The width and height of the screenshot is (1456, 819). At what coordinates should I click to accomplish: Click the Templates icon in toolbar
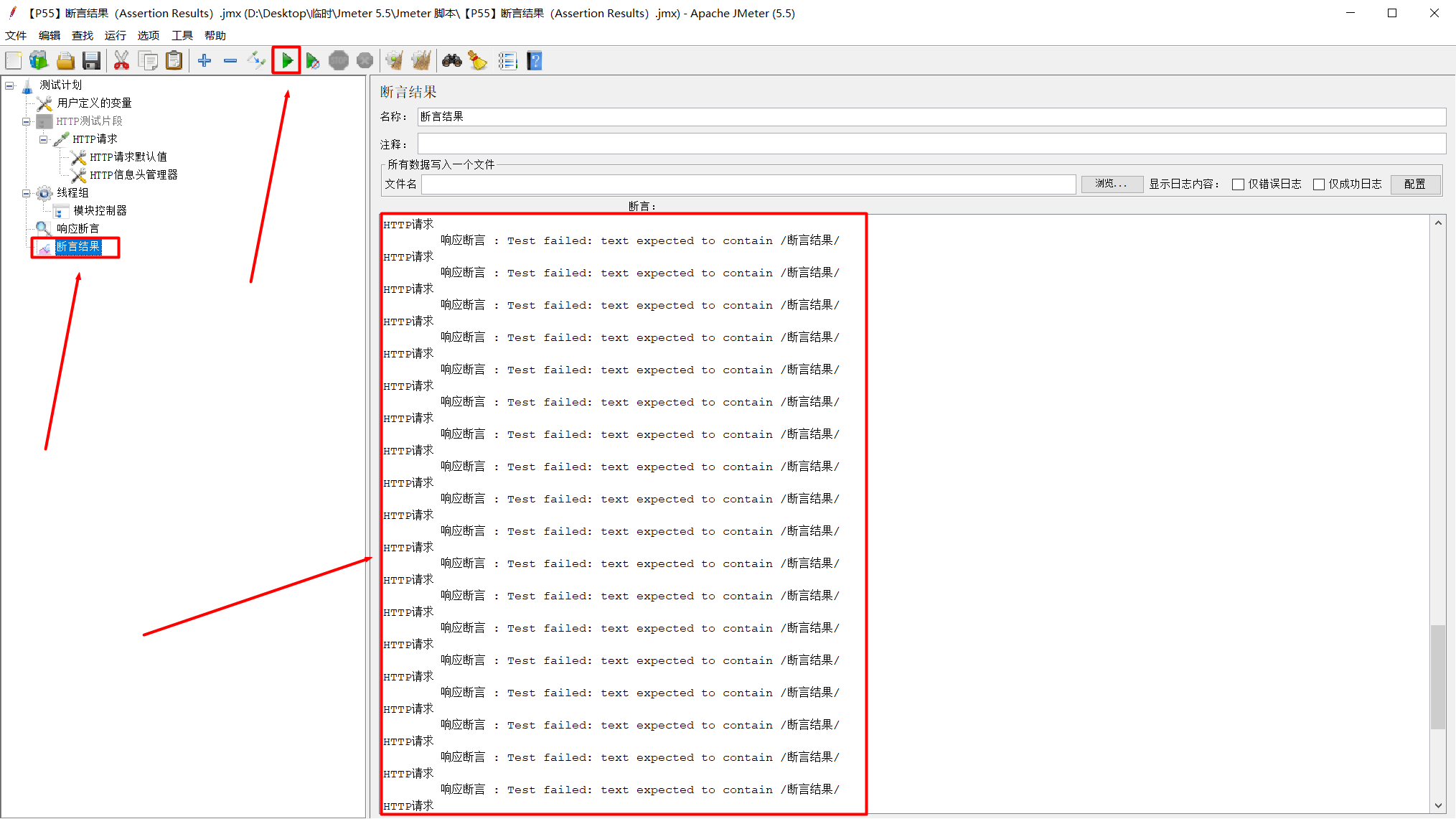coord(39,61)
